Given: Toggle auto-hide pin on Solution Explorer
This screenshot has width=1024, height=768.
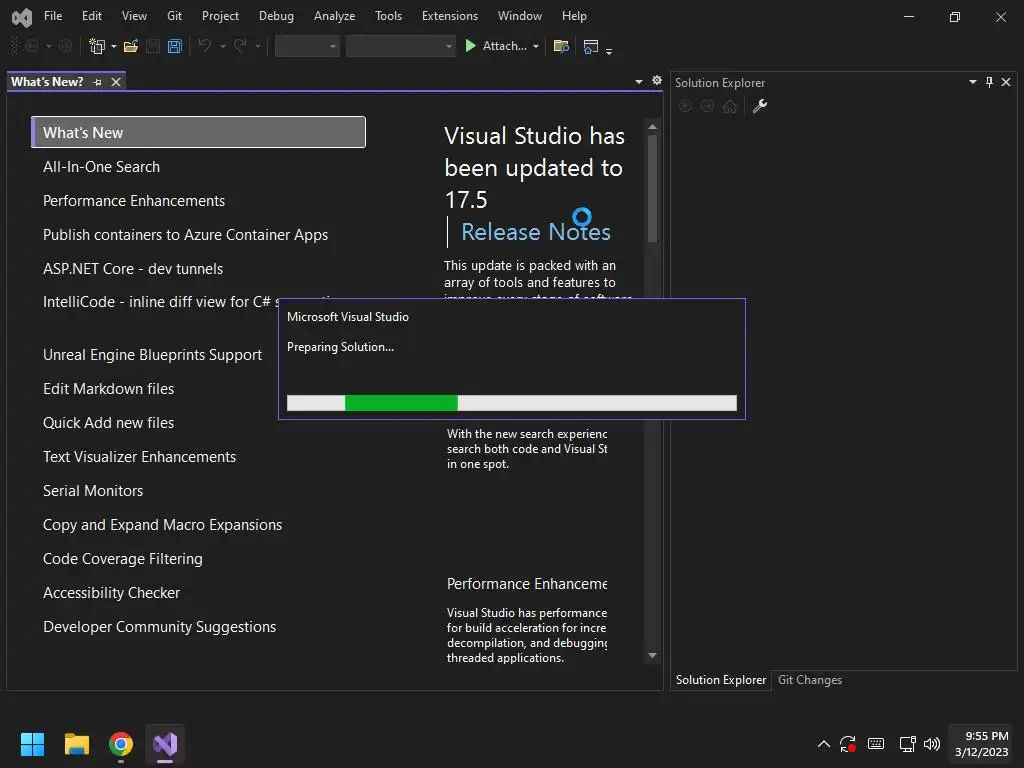Looking at the screenshot, I should click(x=989, y=82).
